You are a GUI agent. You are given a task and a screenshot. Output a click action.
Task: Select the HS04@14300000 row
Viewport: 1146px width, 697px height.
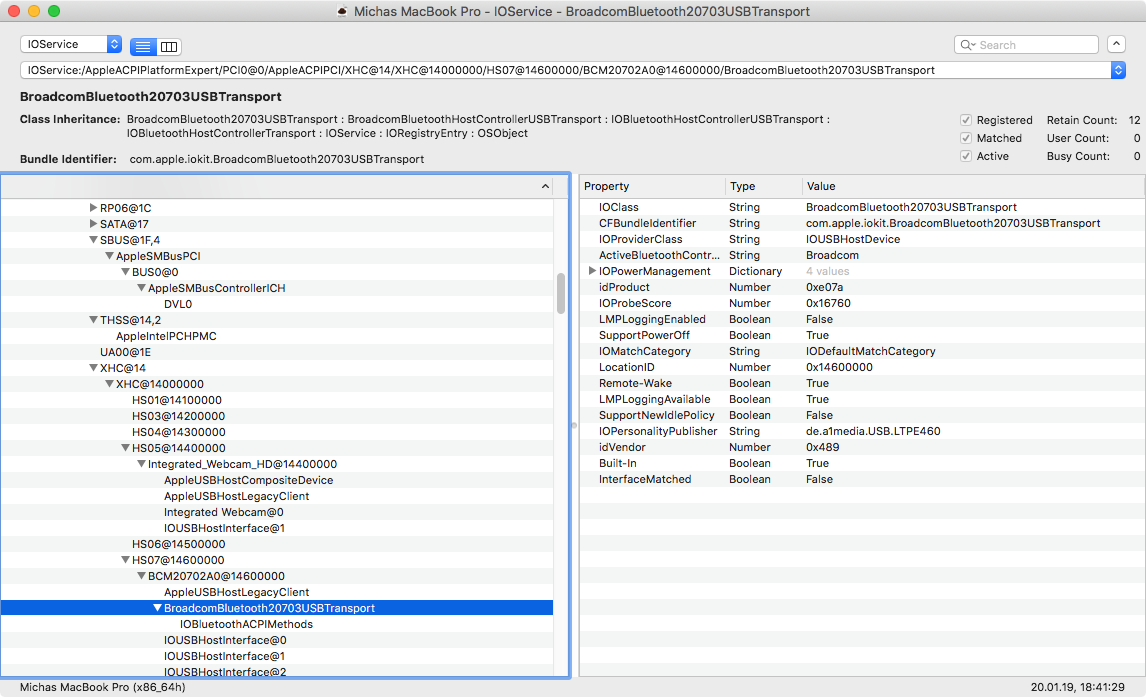[x=277, y=433]
